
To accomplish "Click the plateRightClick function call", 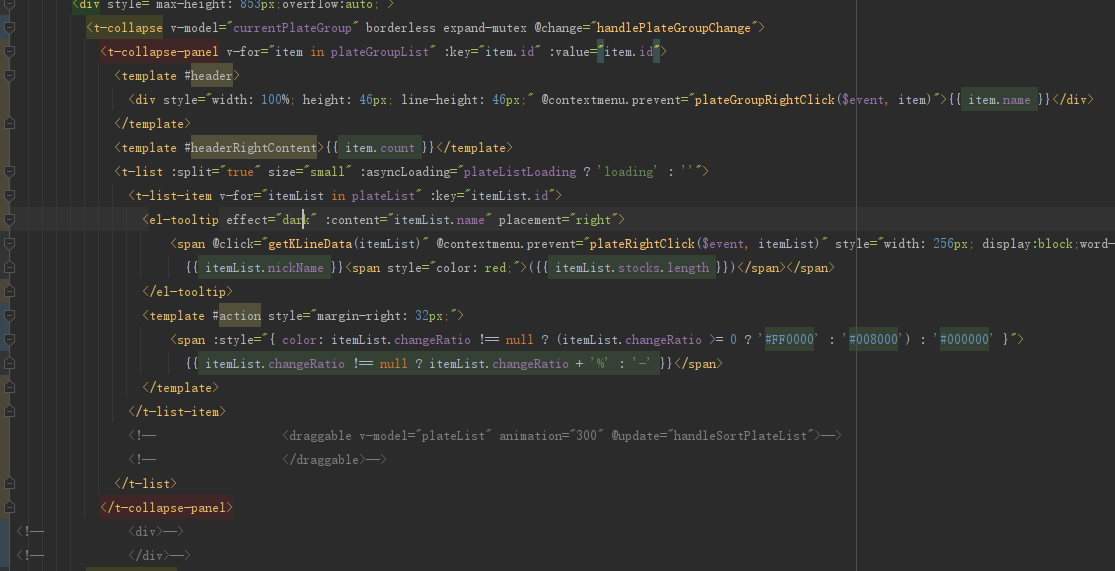I will point(642,244).
